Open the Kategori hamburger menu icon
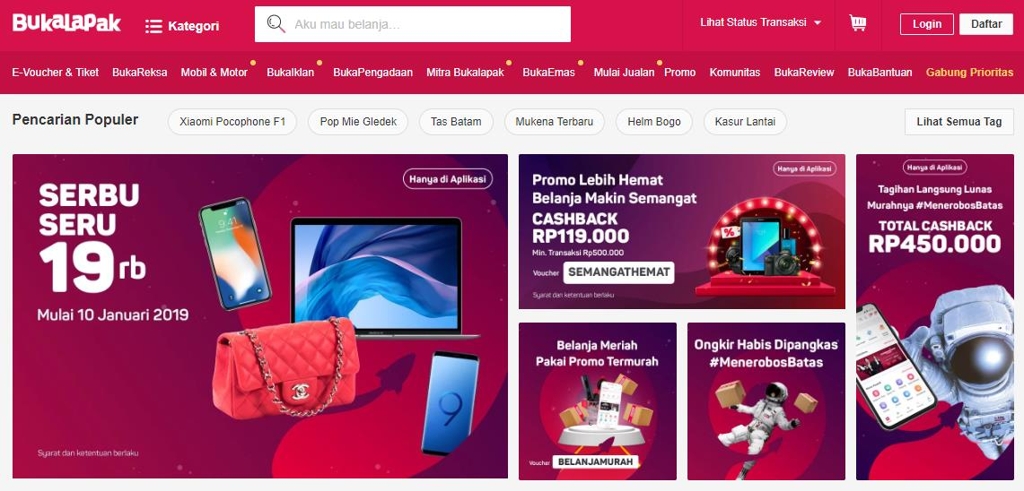 (153, 26)
